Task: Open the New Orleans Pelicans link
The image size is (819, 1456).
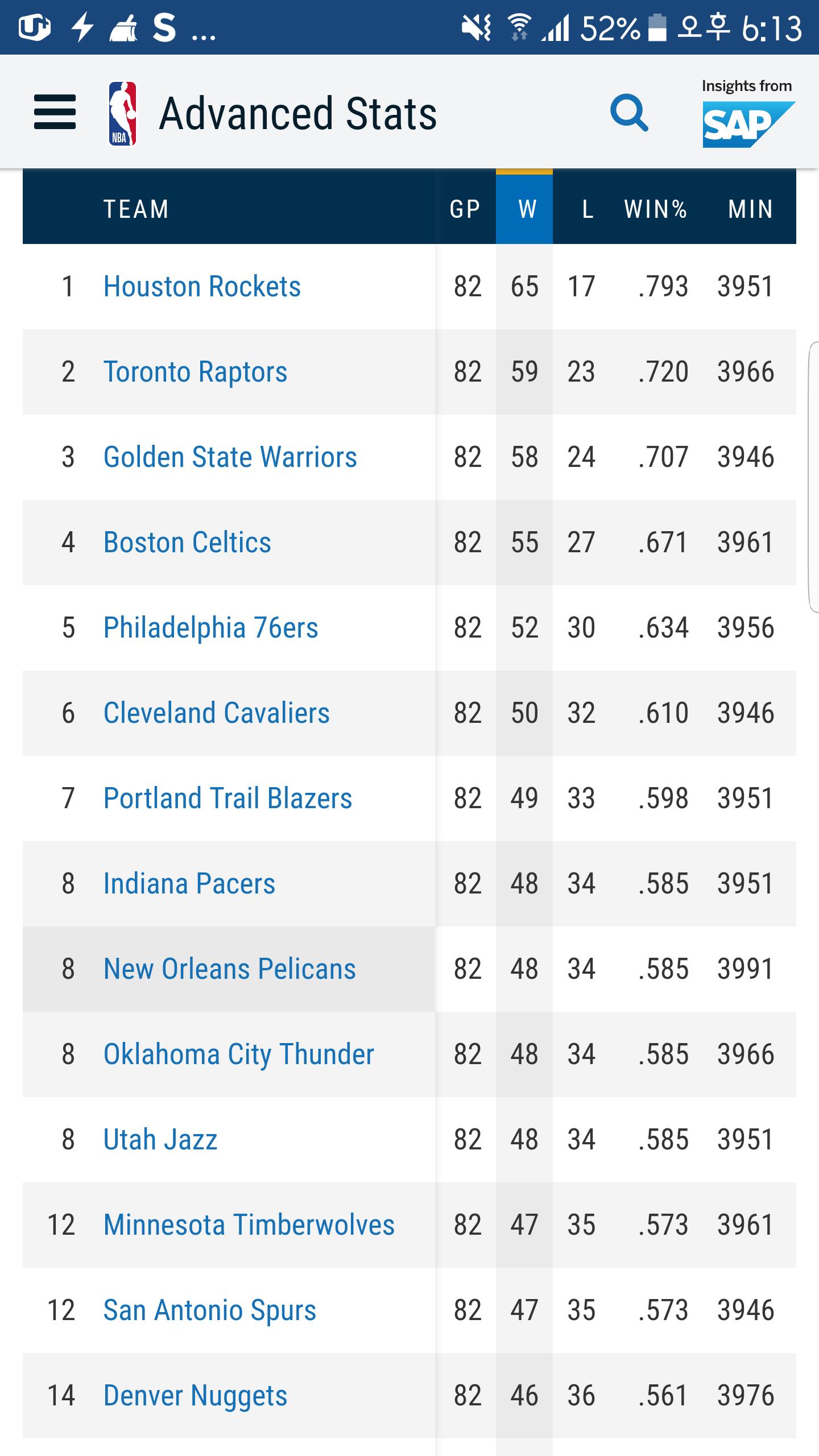Action: [229, 969]
